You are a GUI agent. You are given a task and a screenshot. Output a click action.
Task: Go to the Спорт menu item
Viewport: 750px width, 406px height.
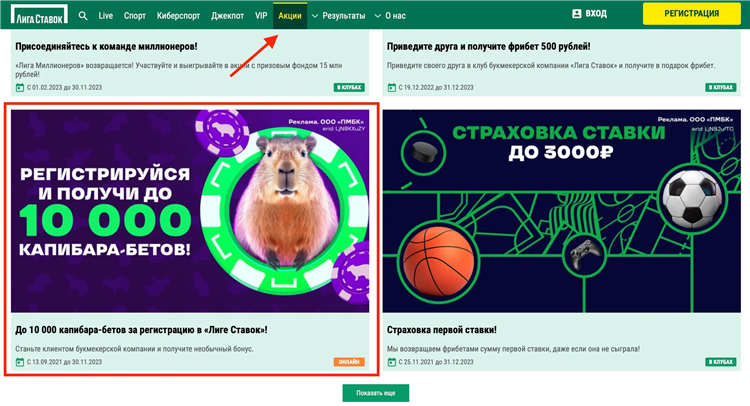135,16
